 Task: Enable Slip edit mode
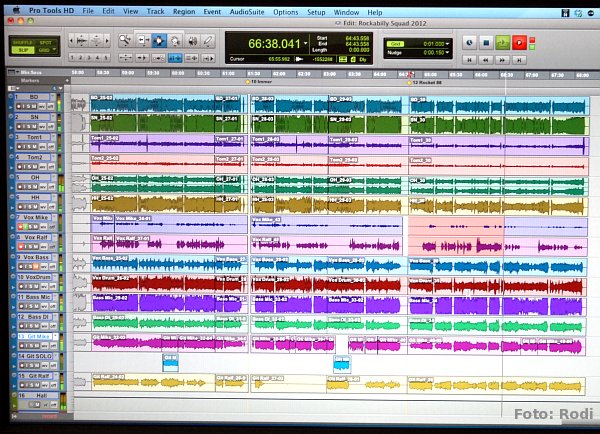tap(23, 50)
